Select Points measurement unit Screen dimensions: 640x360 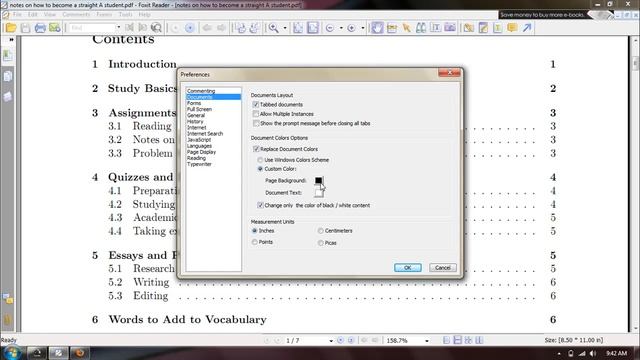point(255,242)
